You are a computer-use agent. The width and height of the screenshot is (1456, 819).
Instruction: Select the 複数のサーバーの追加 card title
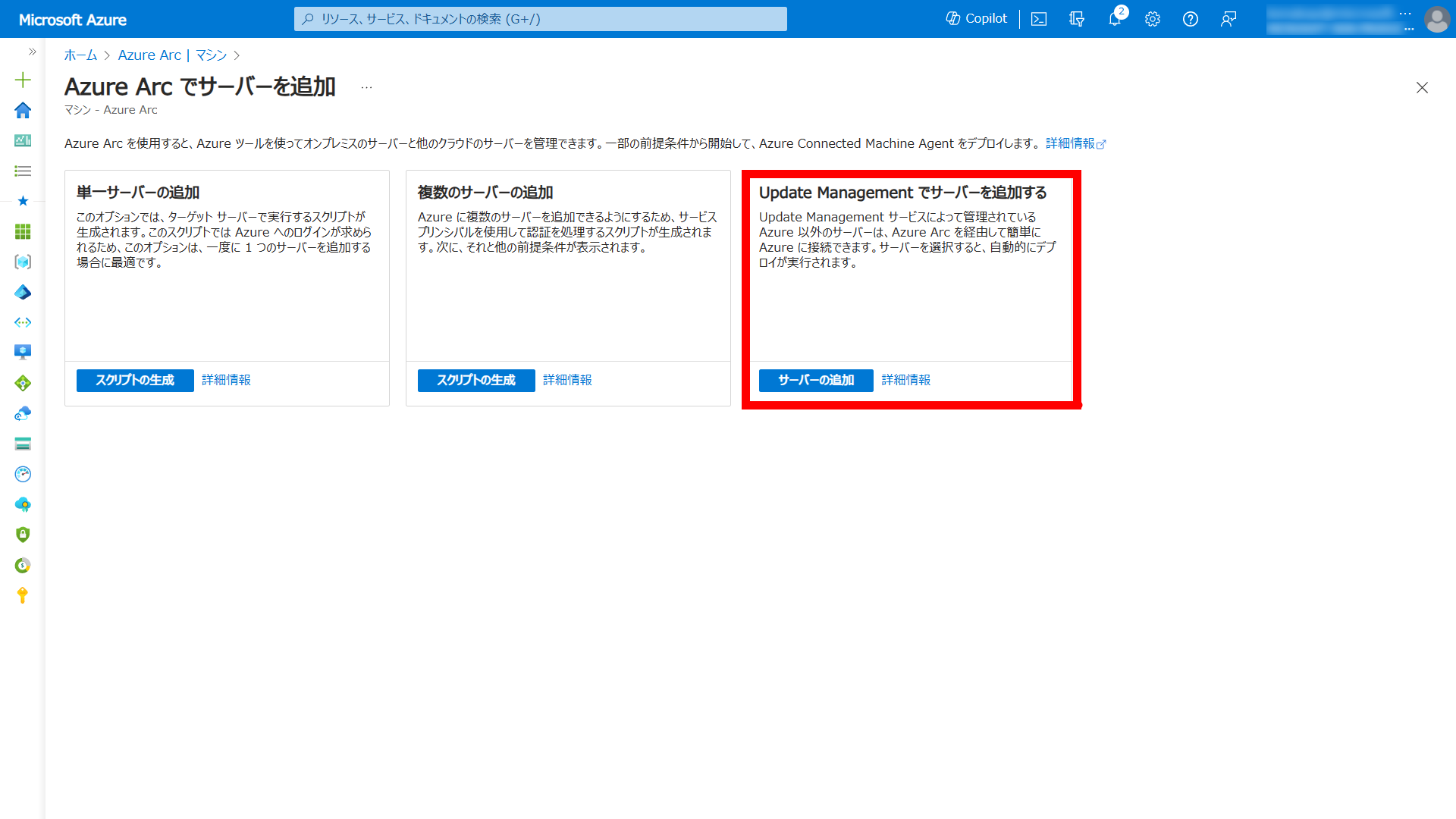pyautogui.click(x=485, y=193)
